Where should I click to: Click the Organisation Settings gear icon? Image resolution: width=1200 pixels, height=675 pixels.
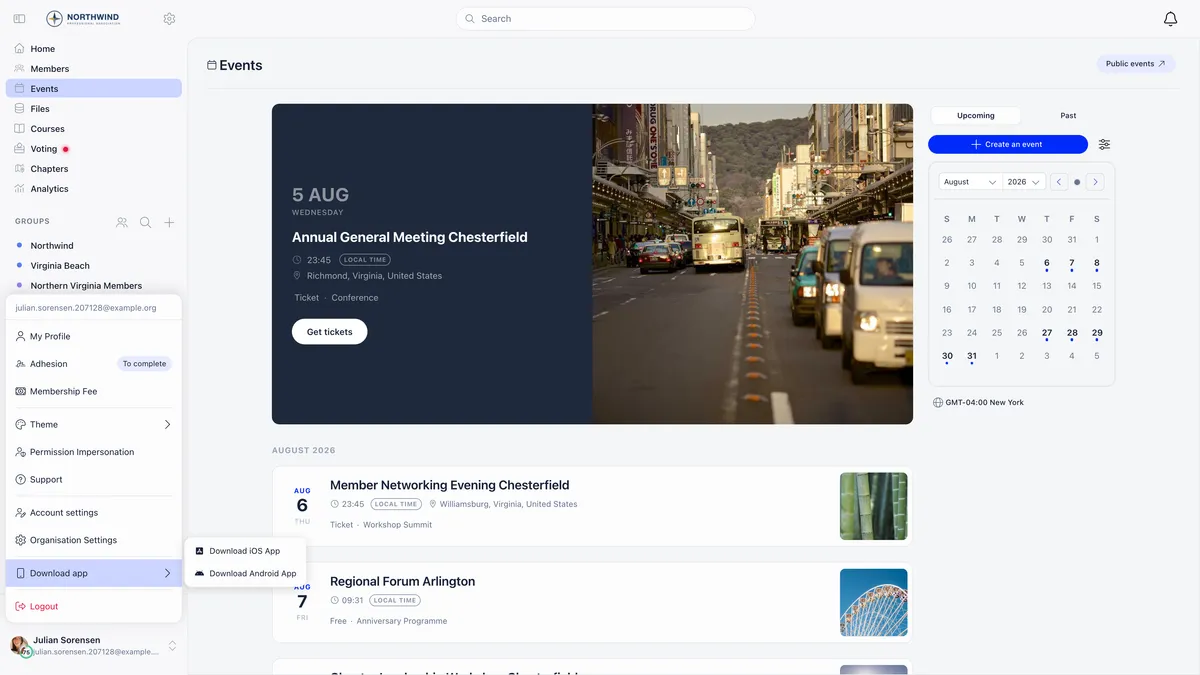tap(21, 540)
